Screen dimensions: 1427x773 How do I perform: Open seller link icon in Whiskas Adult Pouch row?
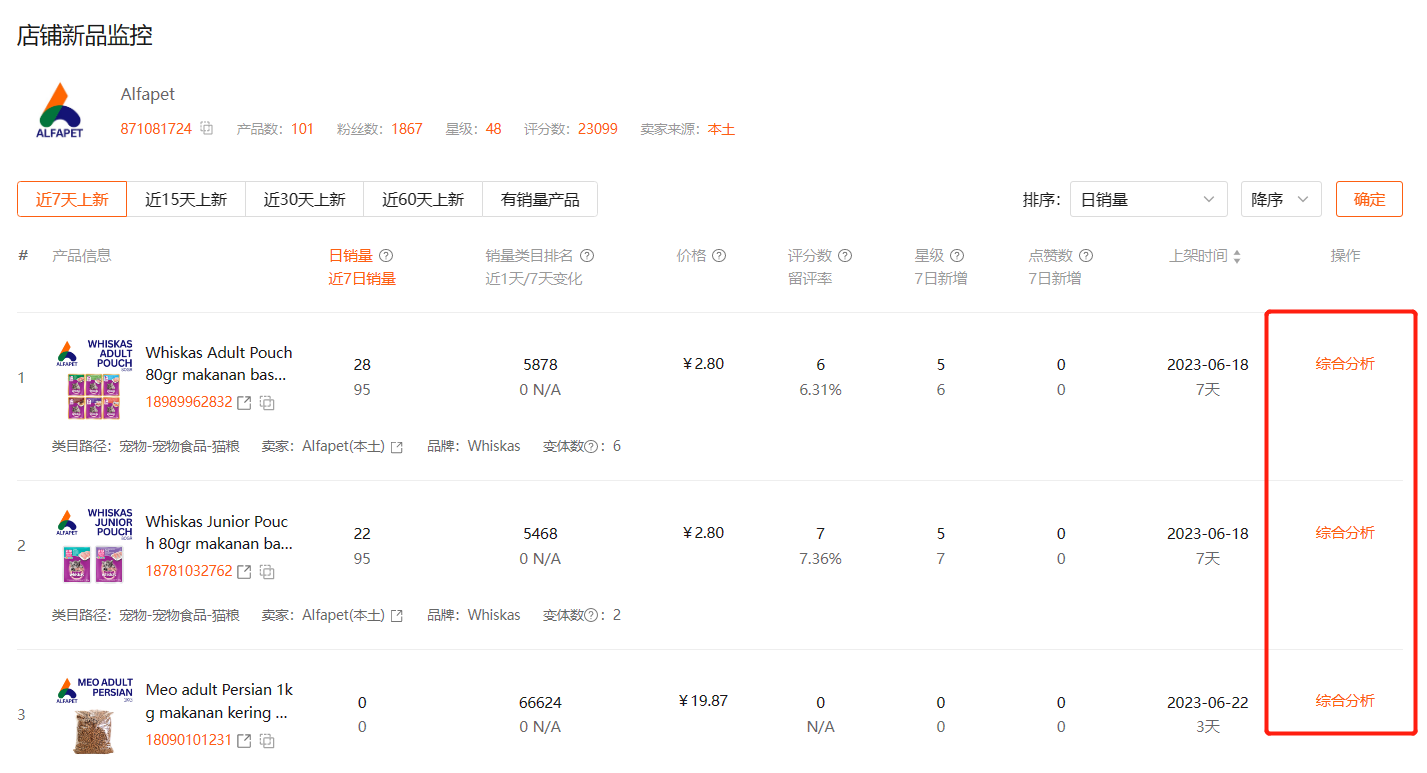tap(397, 447)
